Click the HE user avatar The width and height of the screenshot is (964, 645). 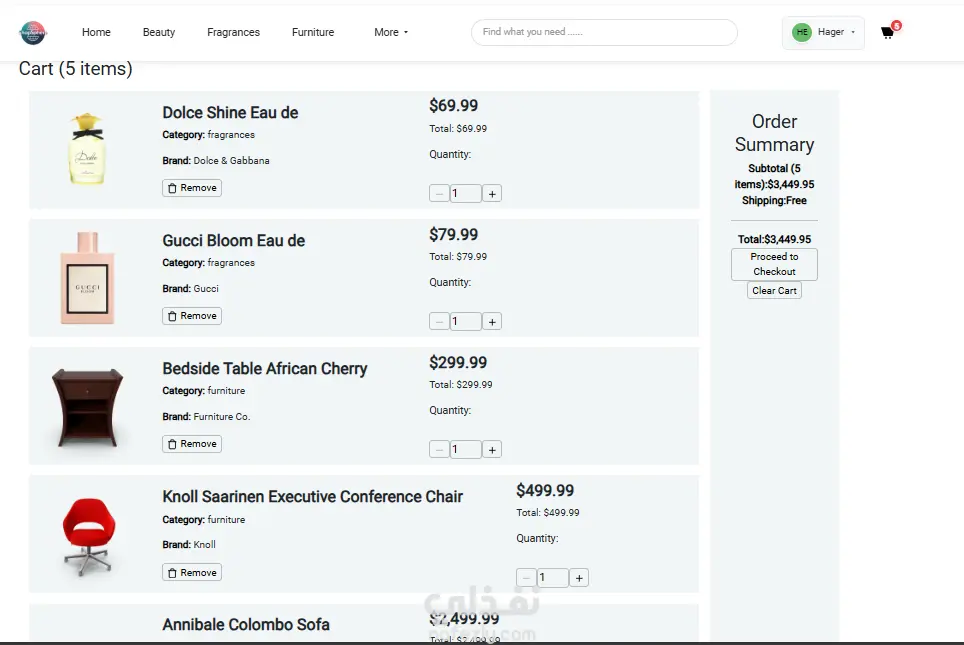pos(802,32)
